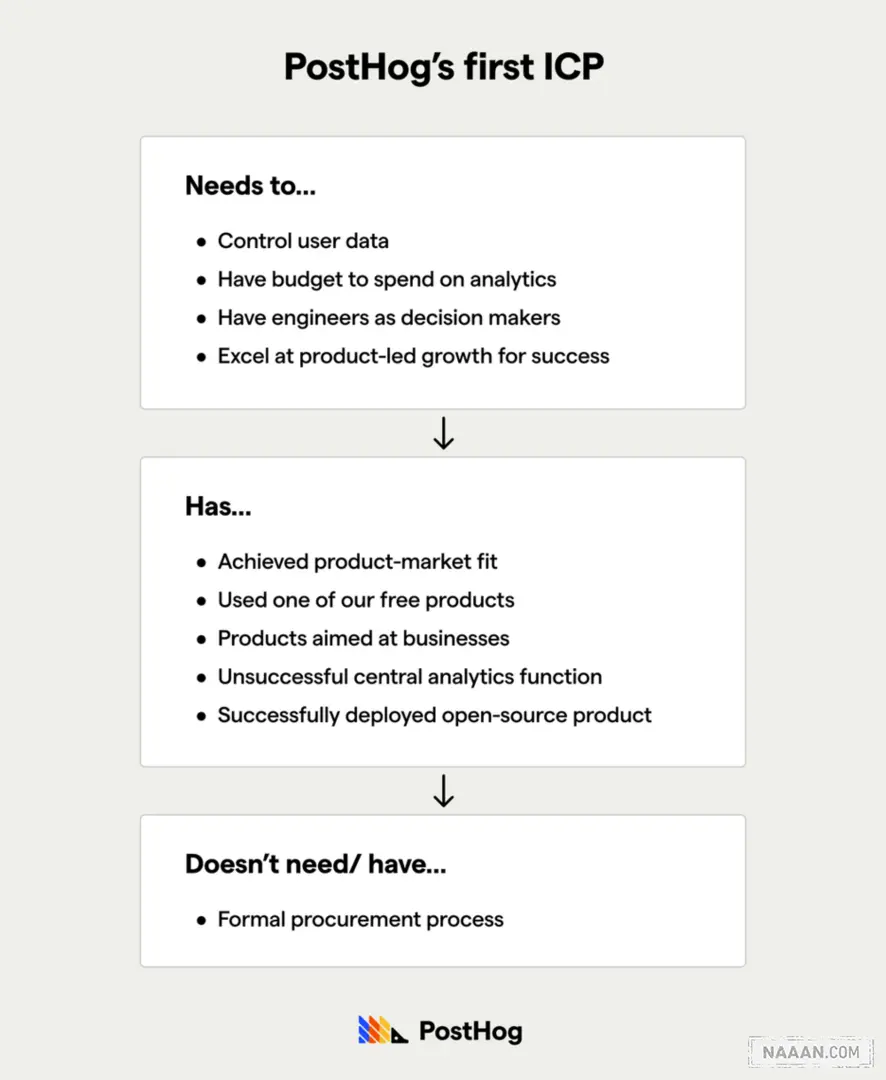Select "Have engineers as decision makers" line
Image resolution: width=886 pixels, height=1080 pixels.
point(389,318)
